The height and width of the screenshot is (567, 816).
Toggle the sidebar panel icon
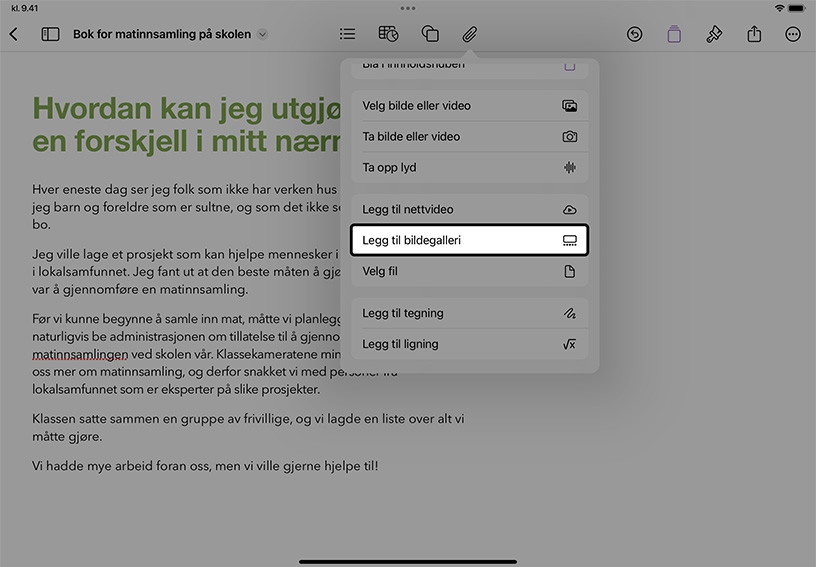[50, 34]
